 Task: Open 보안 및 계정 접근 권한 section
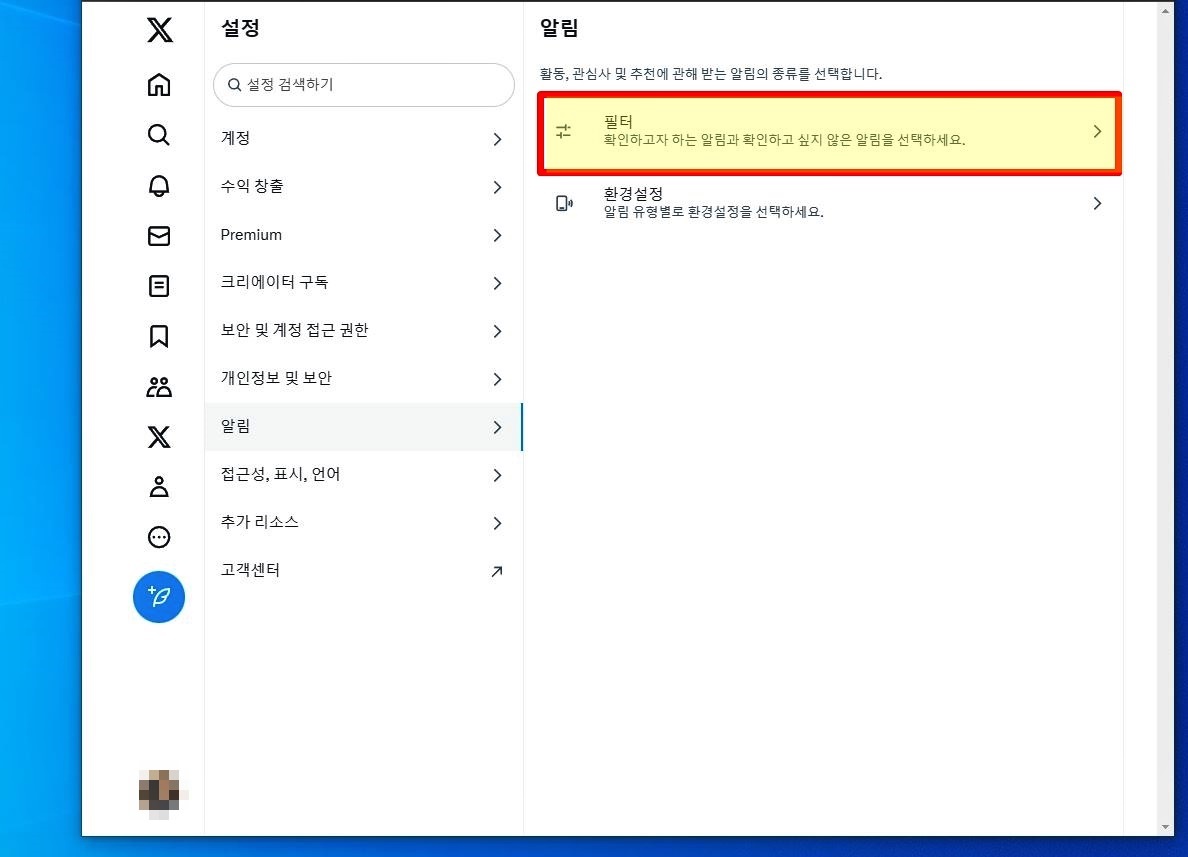tap(363, 331)
